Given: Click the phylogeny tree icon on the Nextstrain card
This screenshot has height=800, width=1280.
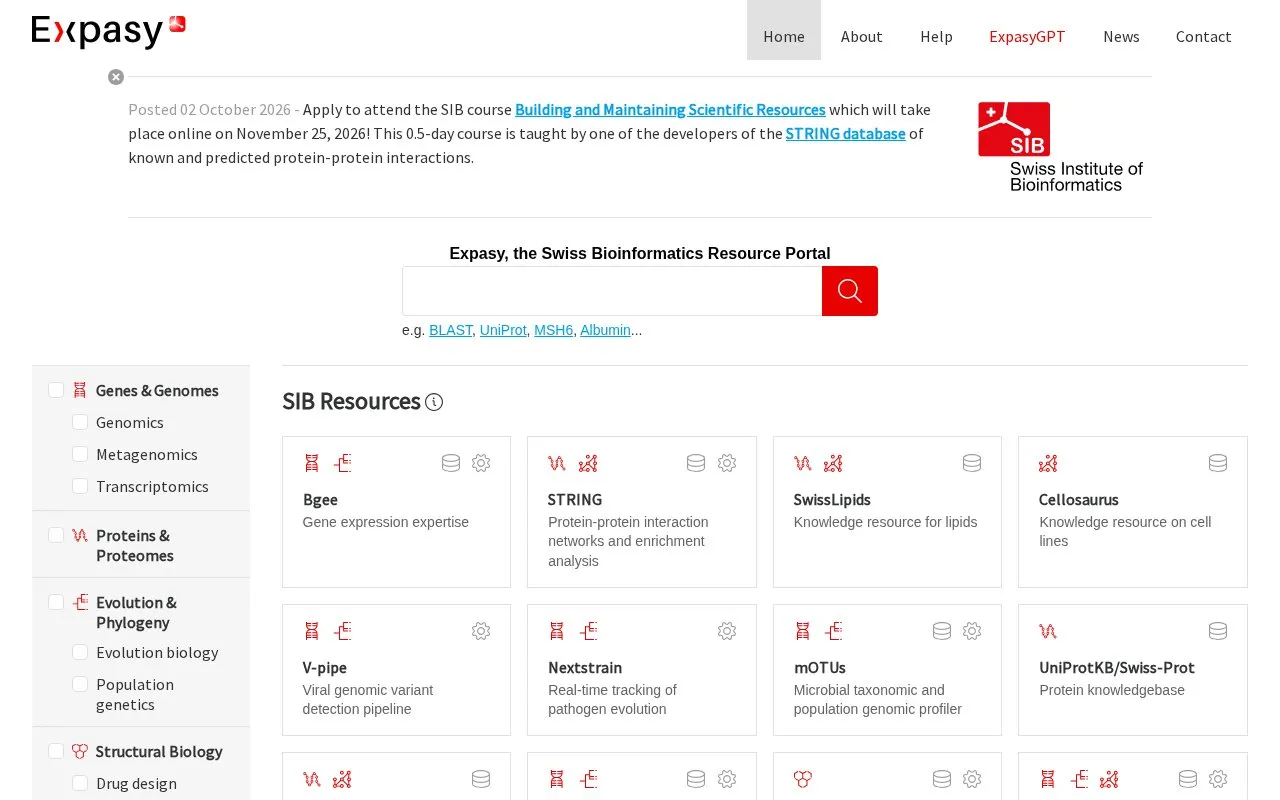Looking at the screenshot, I should tap(588, 631).
